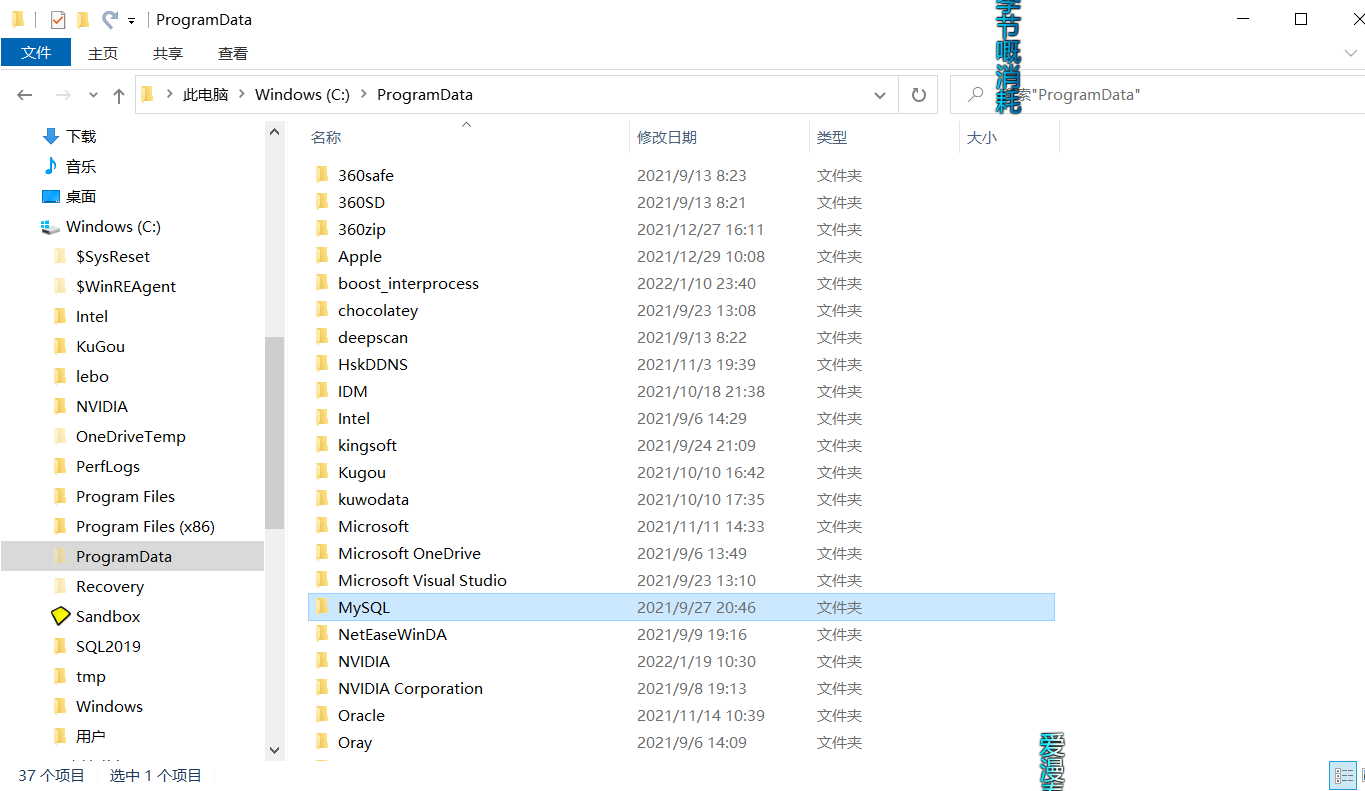Select the HskDDNS folder name
This screenshot has width=1365, height=791.
(373, 364)
